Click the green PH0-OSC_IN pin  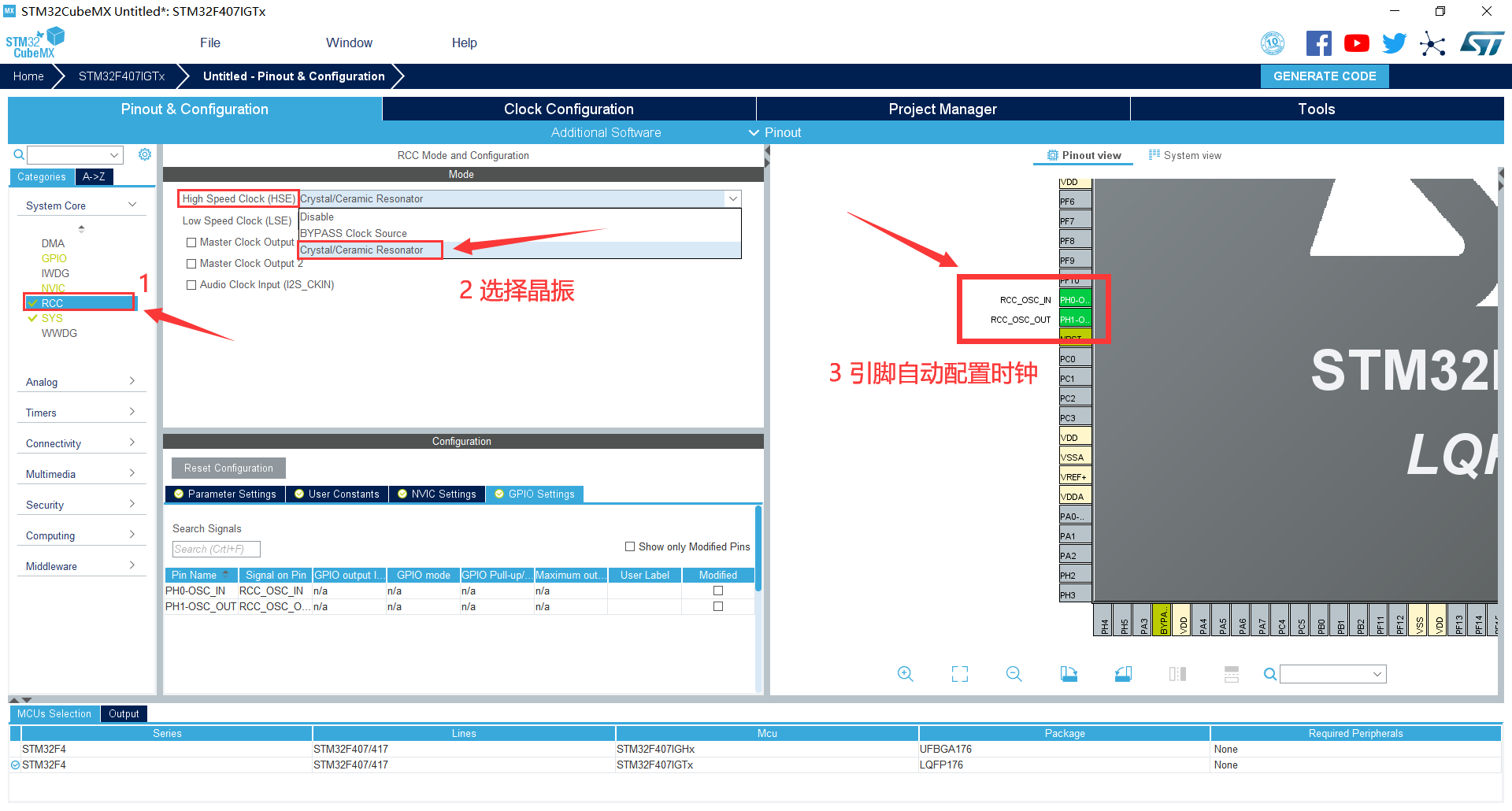coord(1074,300)
